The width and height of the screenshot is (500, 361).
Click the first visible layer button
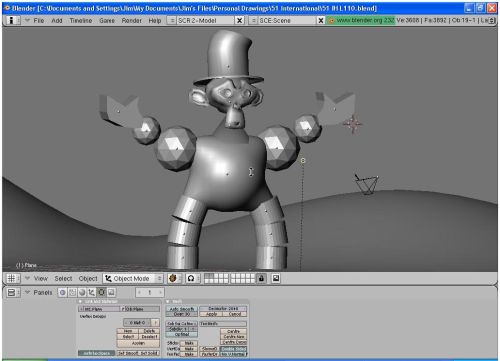point(207,276)
